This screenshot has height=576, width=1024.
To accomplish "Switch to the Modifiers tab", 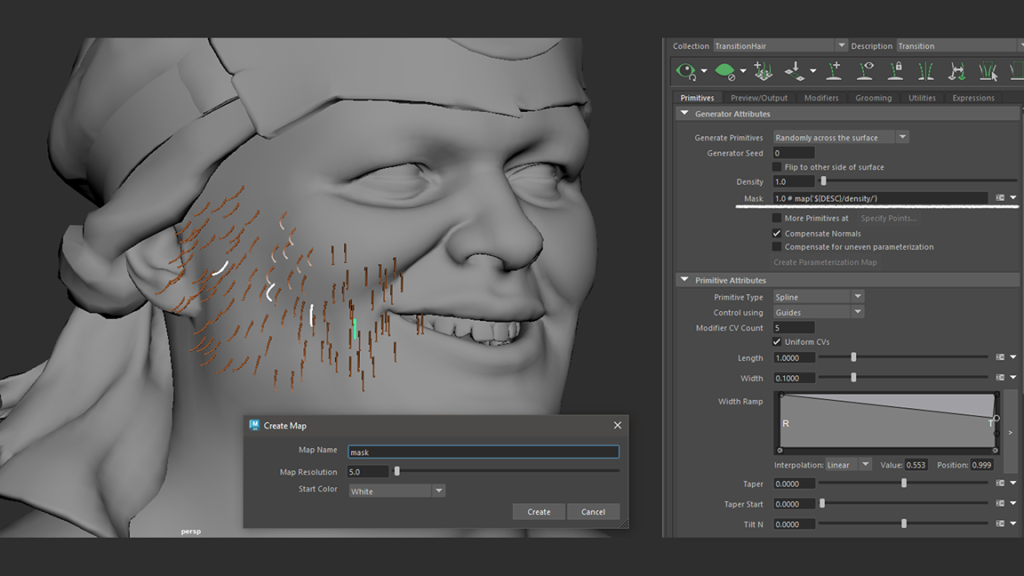I will (x=821, y=98).
